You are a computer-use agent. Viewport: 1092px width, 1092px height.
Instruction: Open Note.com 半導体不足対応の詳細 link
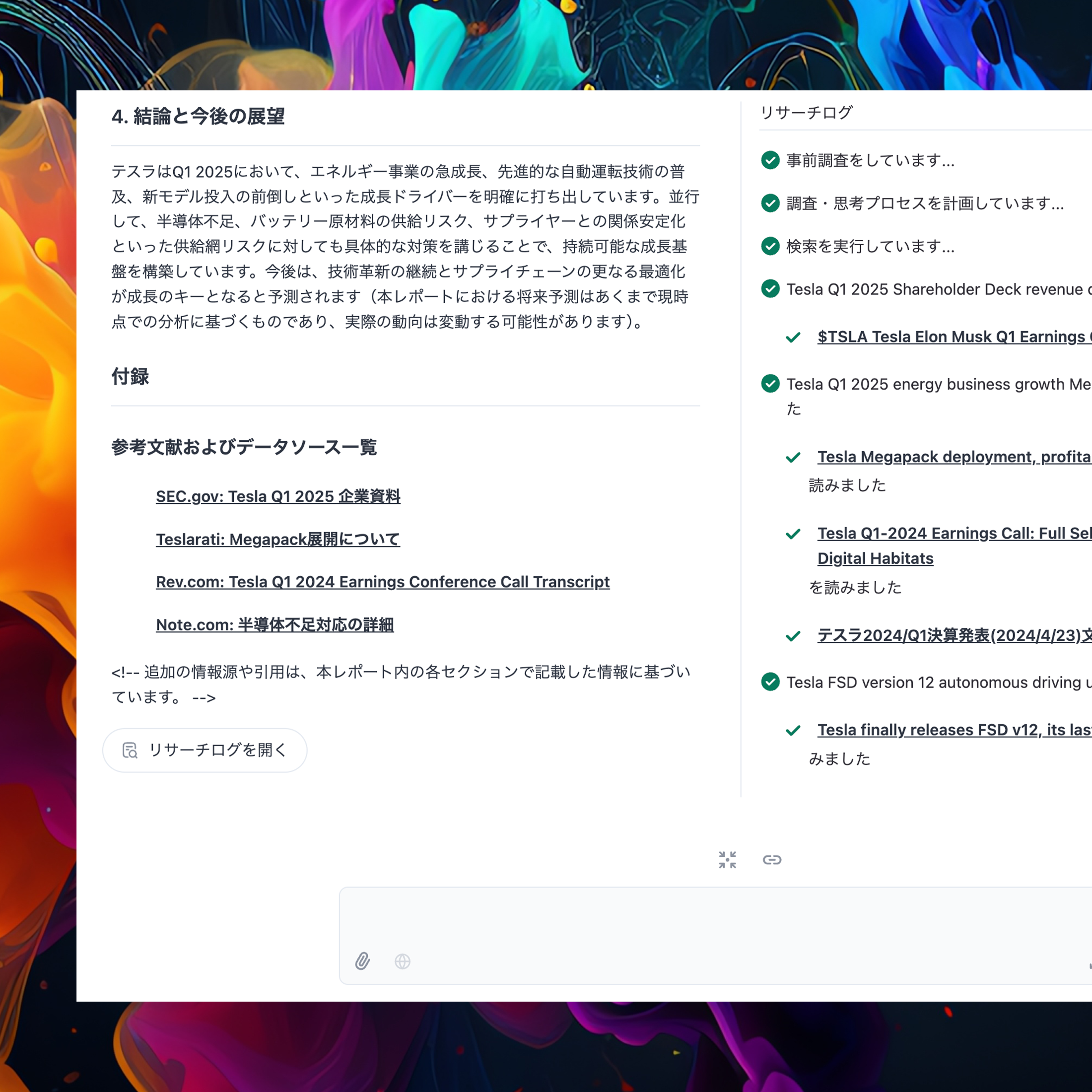pos(274,624)
